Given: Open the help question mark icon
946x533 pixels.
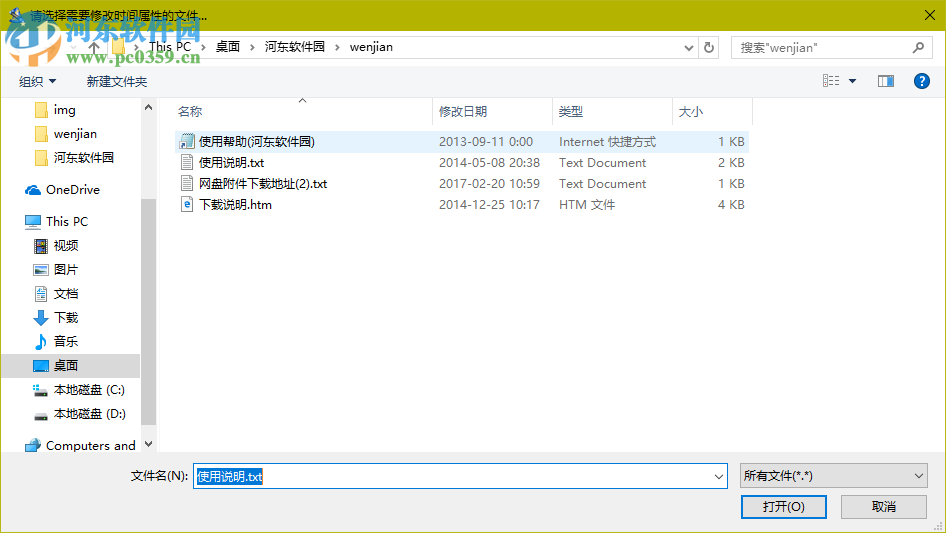Looking at the screenshot, I should click(921, 81).
